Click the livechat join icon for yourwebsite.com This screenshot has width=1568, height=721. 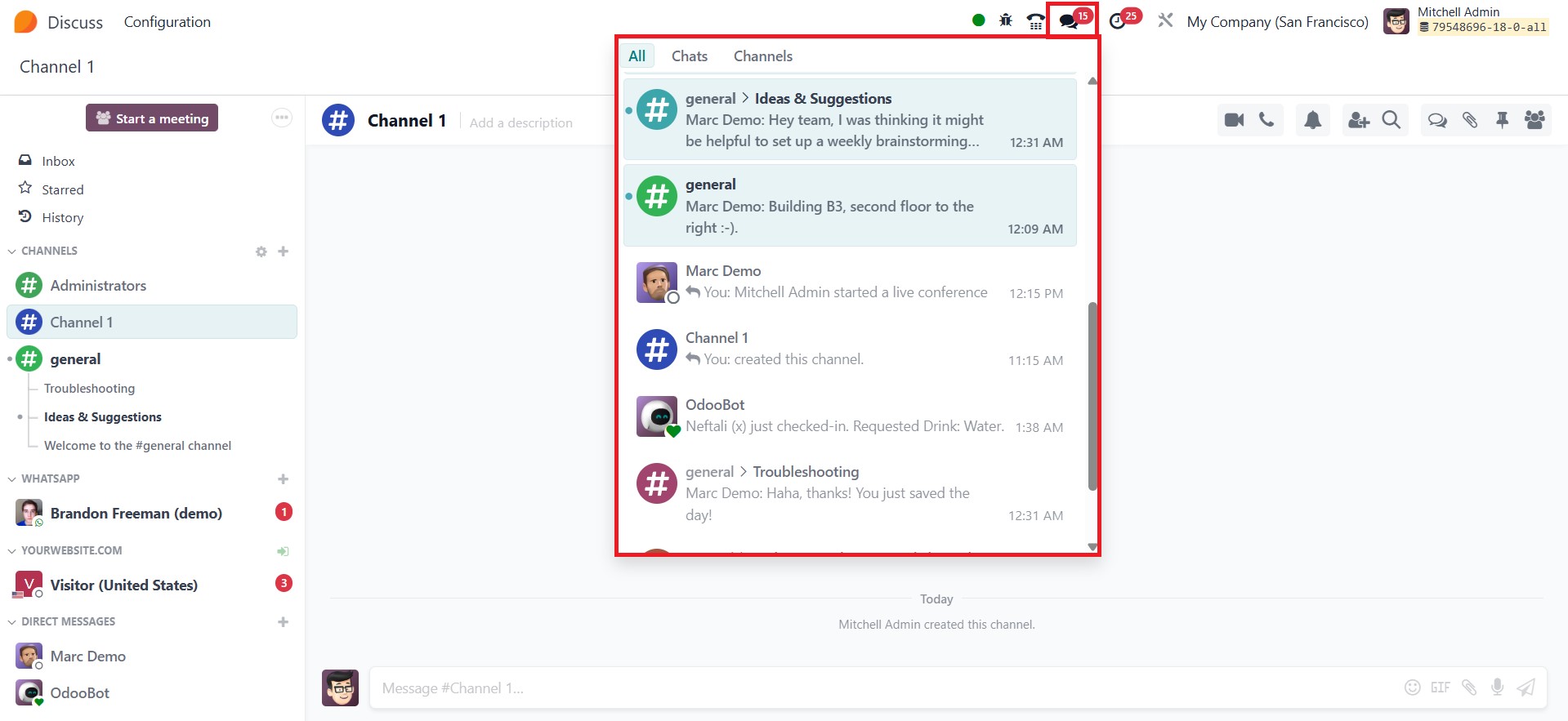click(x=284, y=551)
